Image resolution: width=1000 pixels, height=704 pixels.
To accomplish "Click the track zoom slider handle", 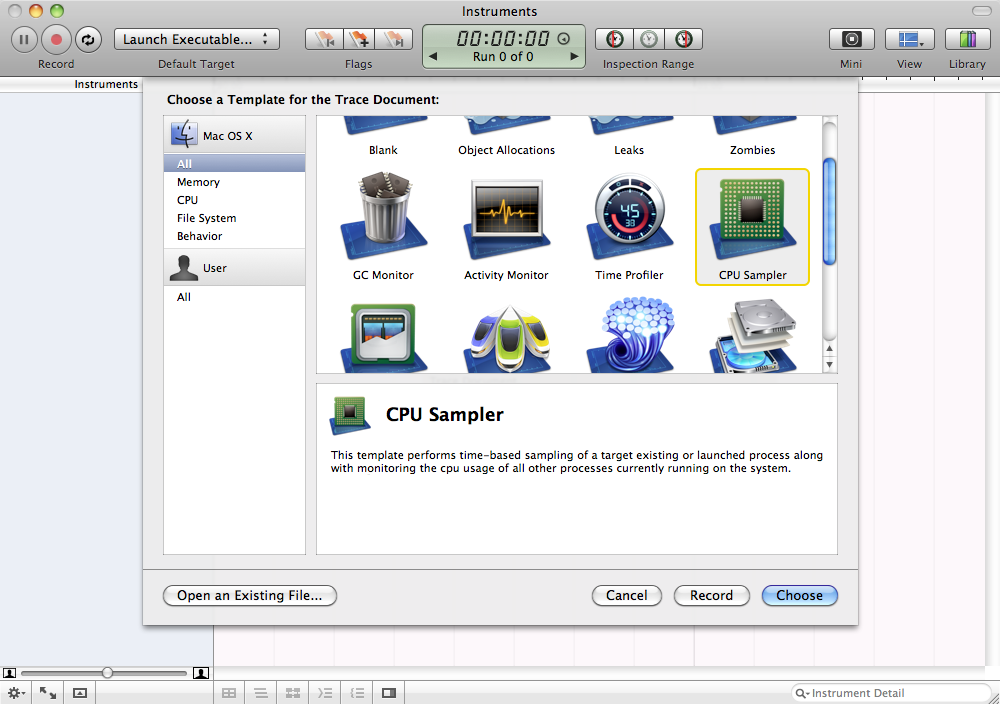I will 107,673.
